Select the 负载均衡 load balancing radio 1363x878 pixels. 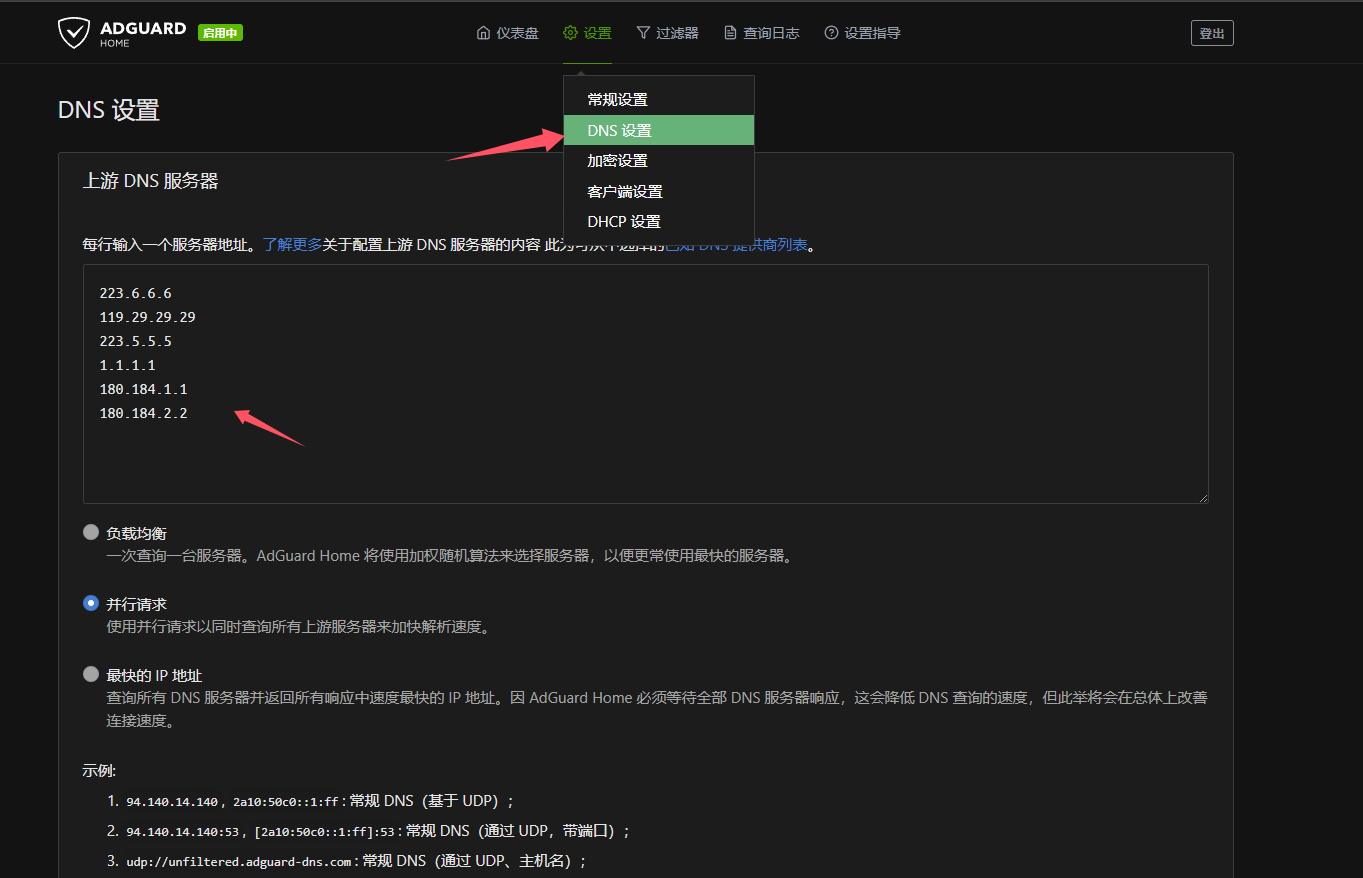(91, 533)
